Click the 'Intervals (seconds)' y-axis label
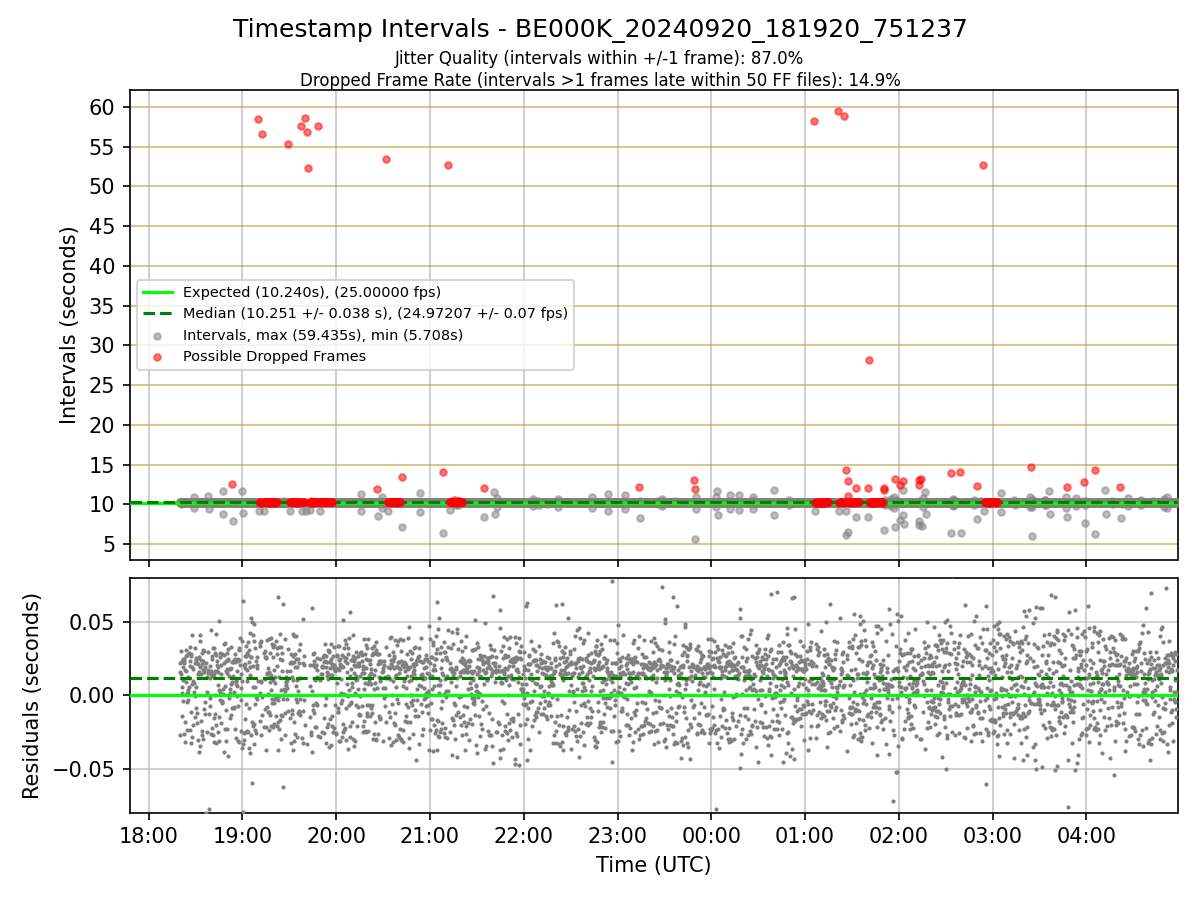The width and height of the screenshot is (1200, 900). [x=68, y=325]
